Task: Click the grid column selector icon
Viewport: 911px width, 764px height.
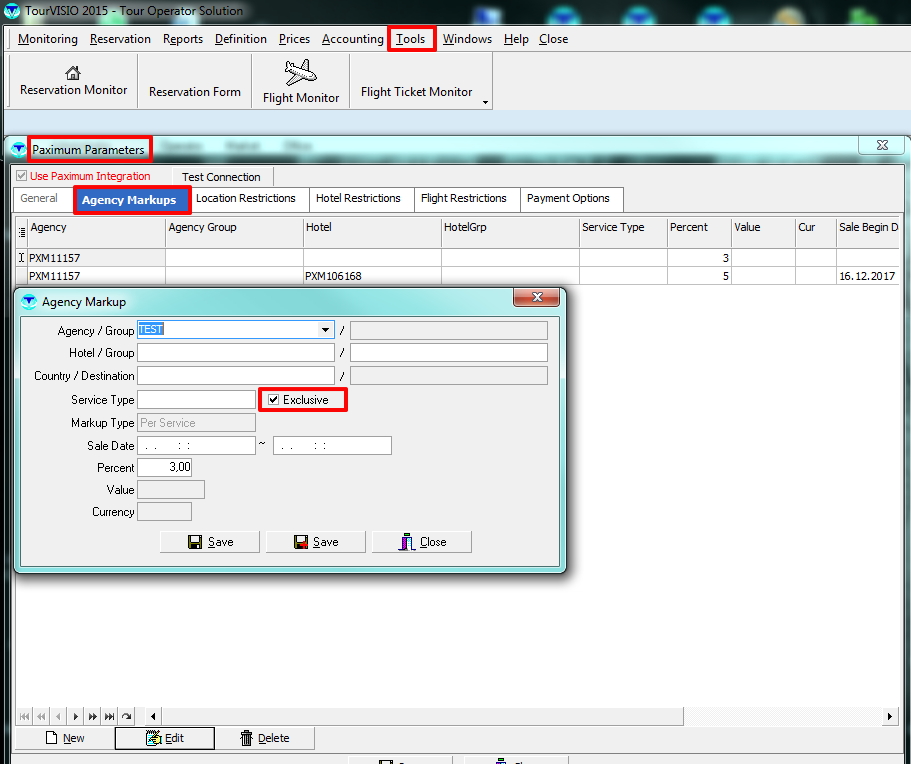Action: [22, 231]
